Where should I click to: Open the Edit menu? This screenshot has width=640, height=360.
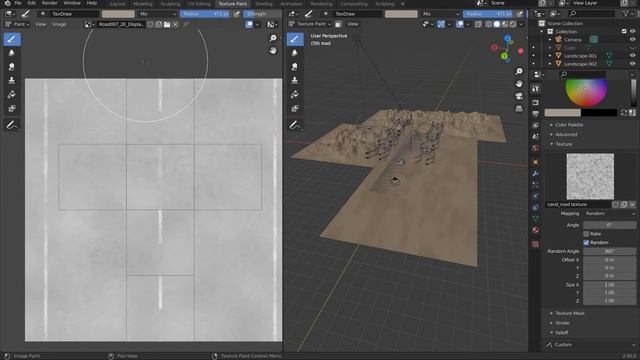[31, 3]
